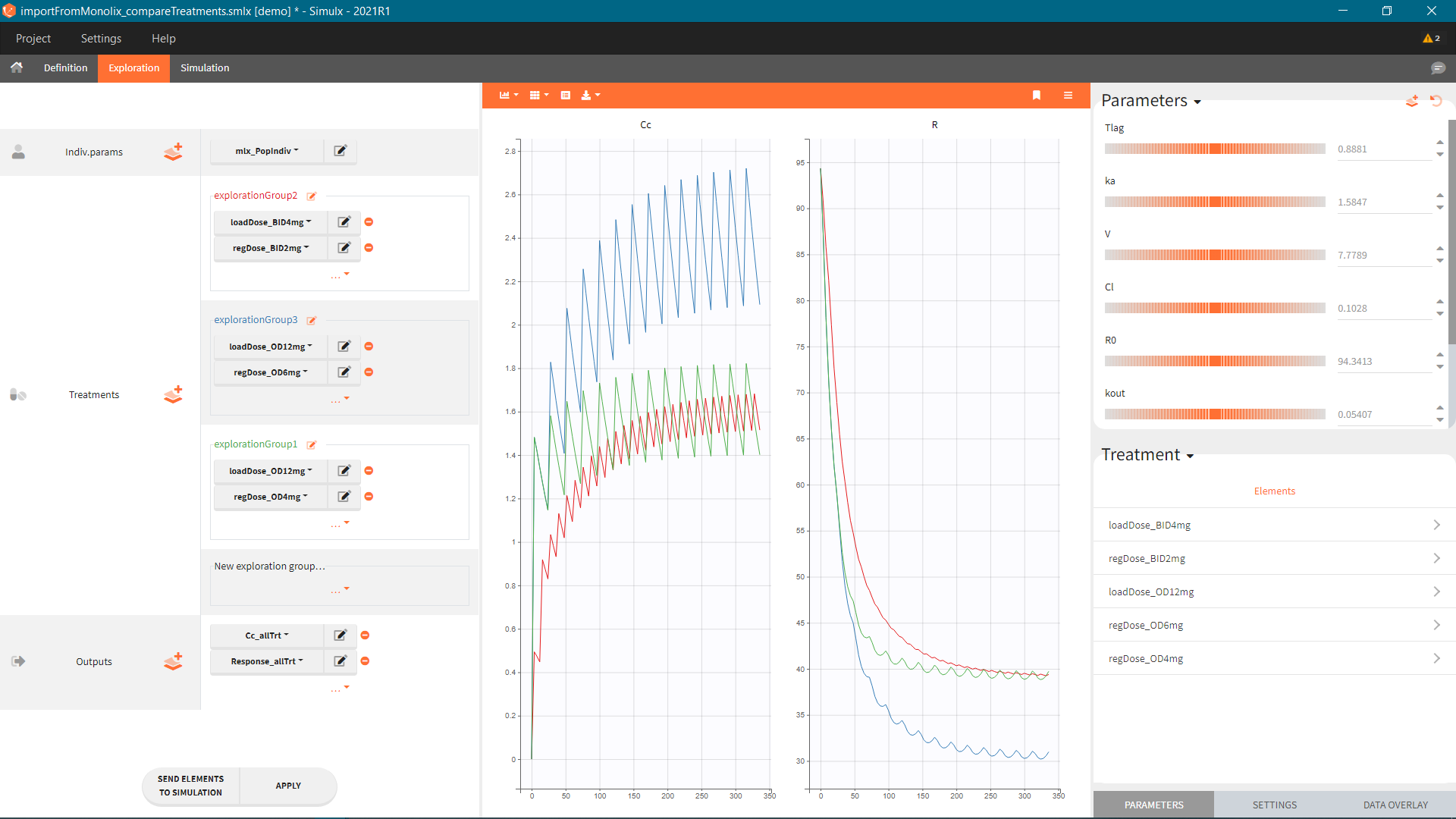The height and width of the screenshot is (819, 1456).
Task: Edit the mlx_PopIndiv element
Action: pyautogui.click(x=340, y=151)
